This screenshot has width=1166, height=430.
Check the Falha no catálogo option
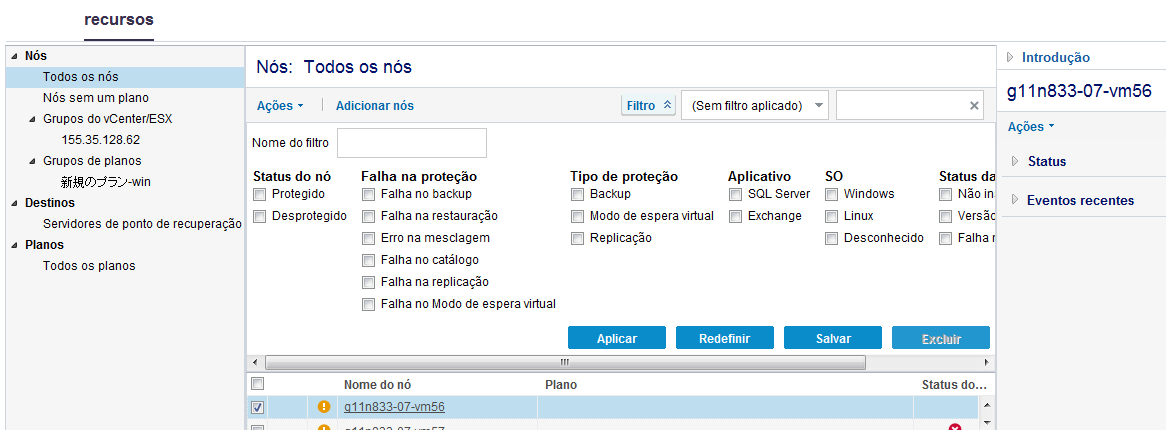click(367, 260)
